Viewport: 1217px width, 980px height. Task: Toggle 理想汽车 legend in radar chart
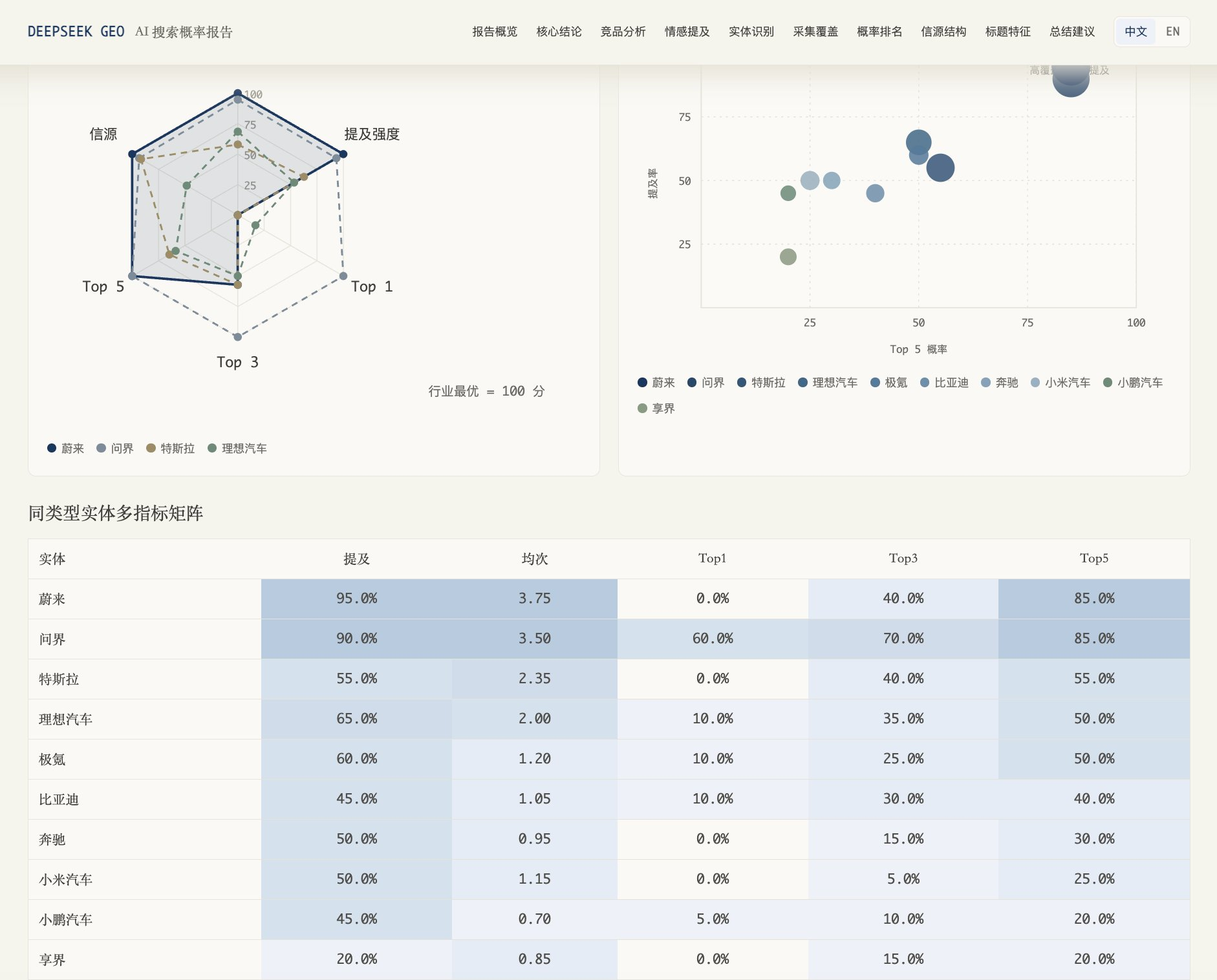(237, 448)
